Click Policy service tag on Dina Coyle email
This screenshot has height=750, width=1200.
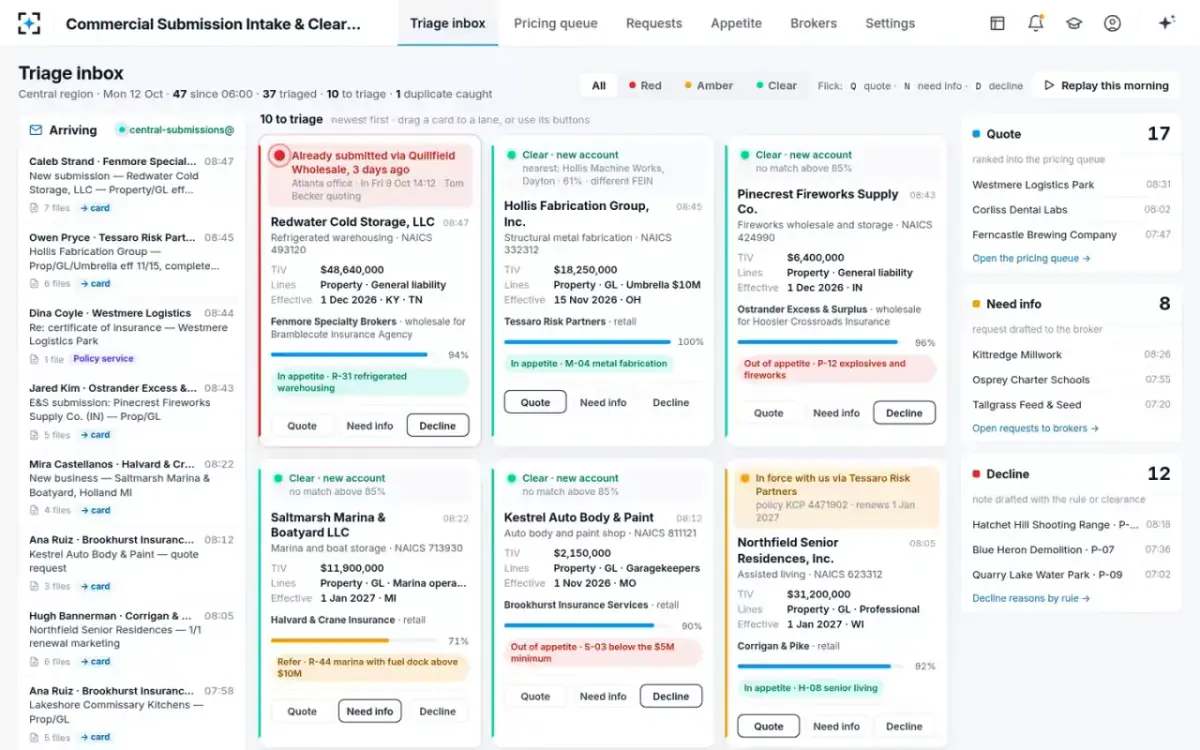[103, 359]
